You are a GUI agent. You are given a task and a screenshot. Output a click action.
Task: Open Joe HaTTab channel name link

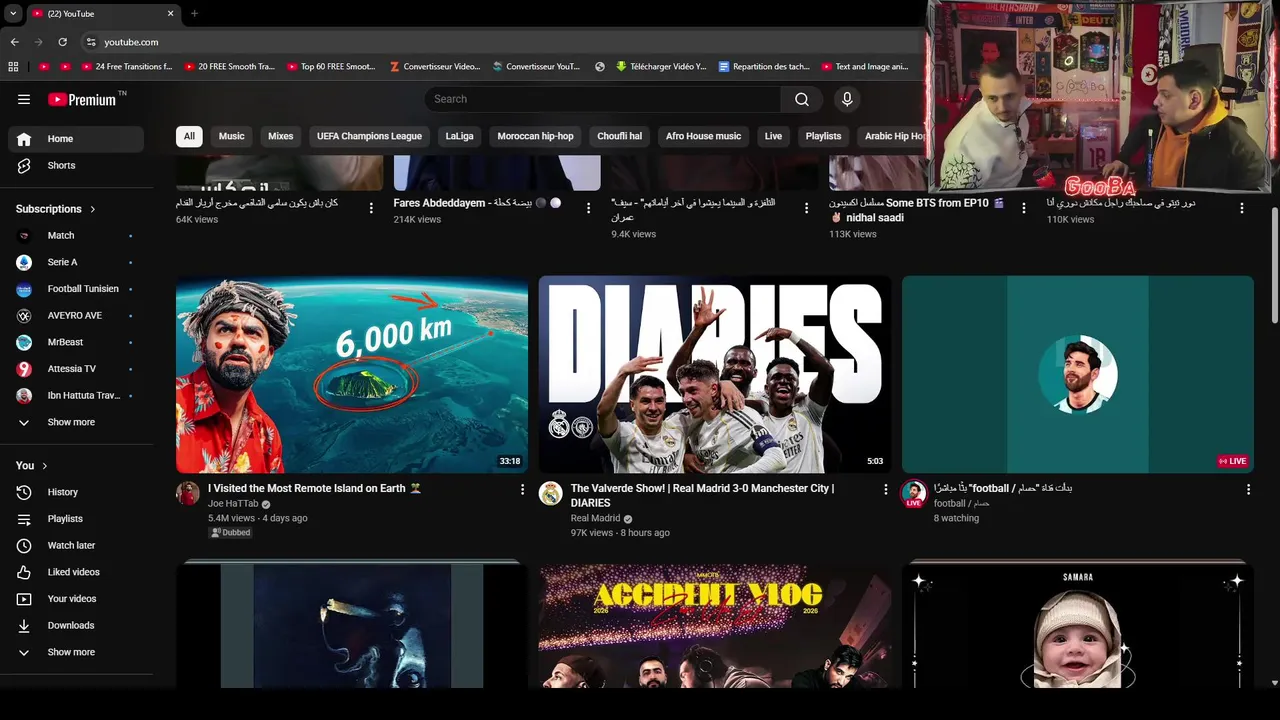[x=233, y=504]
